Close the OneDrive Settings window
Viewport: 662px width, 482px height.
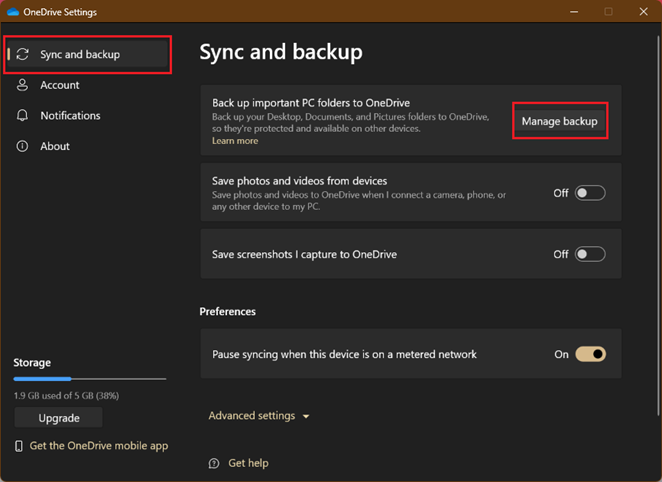point(643,12)
